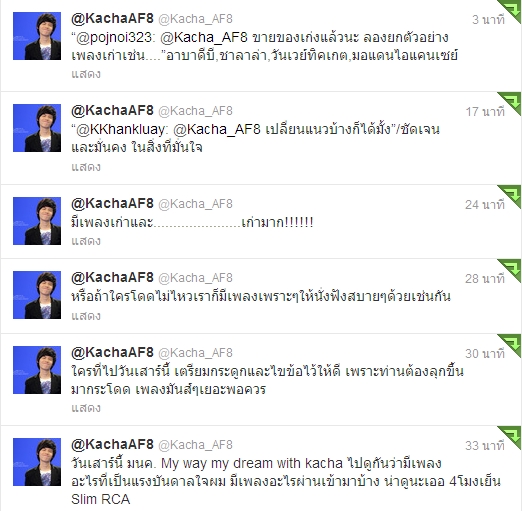Open the @KKhankluay mention link
Image resolution: width=522 pixels, height=511 pixels.
point(121,130)
